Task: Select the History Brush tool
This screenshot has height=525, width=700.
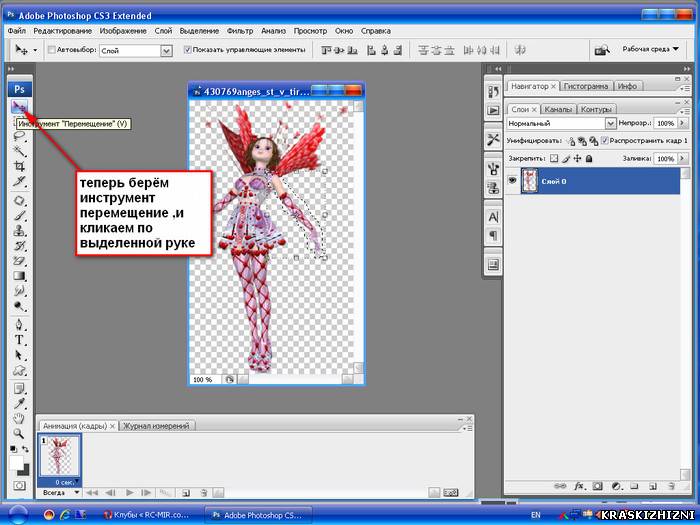Action: (19, 246)
